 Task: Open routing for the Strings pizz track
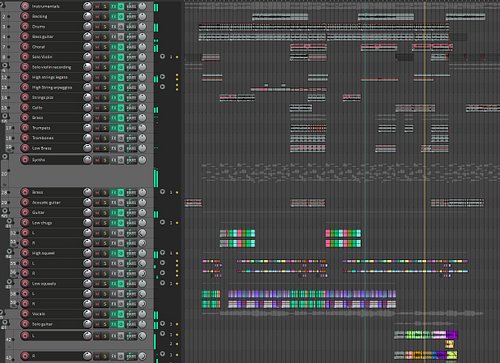(x=131, y=97)
